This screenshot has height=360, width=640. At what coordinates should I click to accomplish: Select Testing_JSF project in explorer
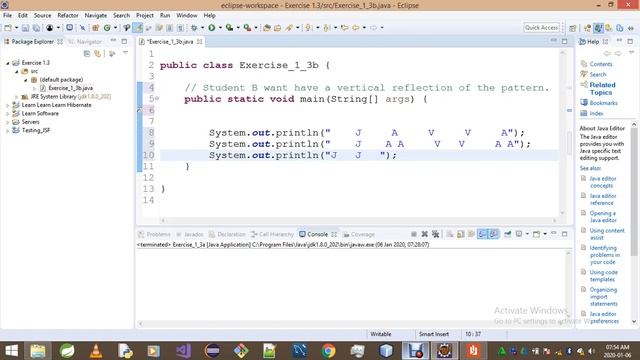click(x=36, y=131)
